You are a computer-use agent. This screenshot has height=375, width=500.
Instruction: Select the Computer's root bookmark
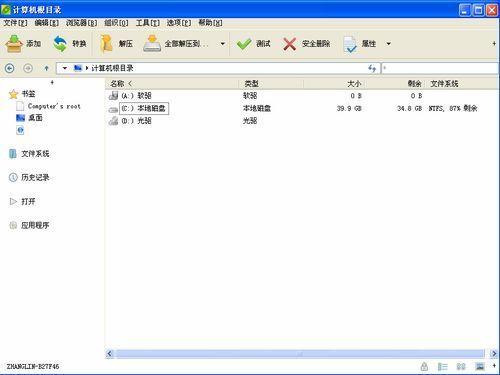tap(54, 106)
